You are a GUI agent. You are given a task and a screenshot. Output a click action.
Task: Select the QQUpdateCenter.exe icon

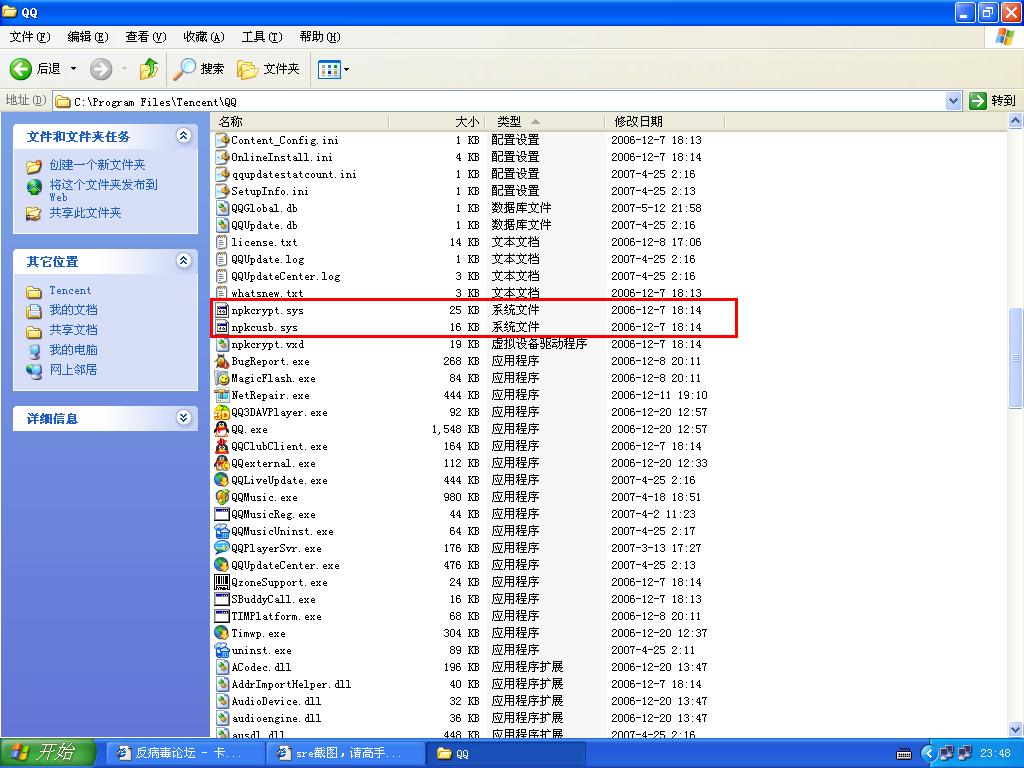coord(222,565)
